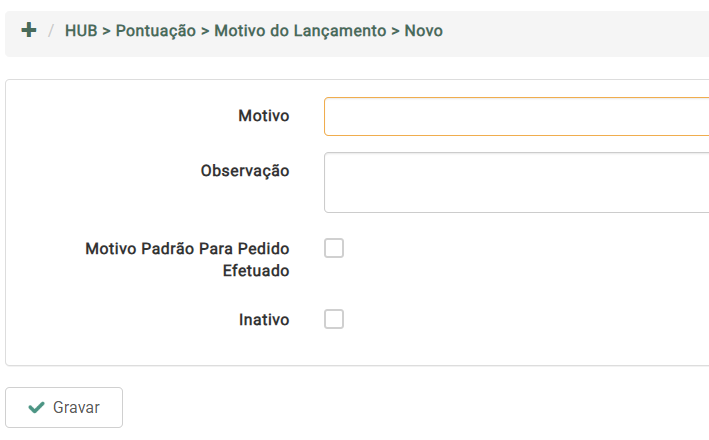Click the Observação field label
Screen dimensions: 709x440
(x=245, y=171)
